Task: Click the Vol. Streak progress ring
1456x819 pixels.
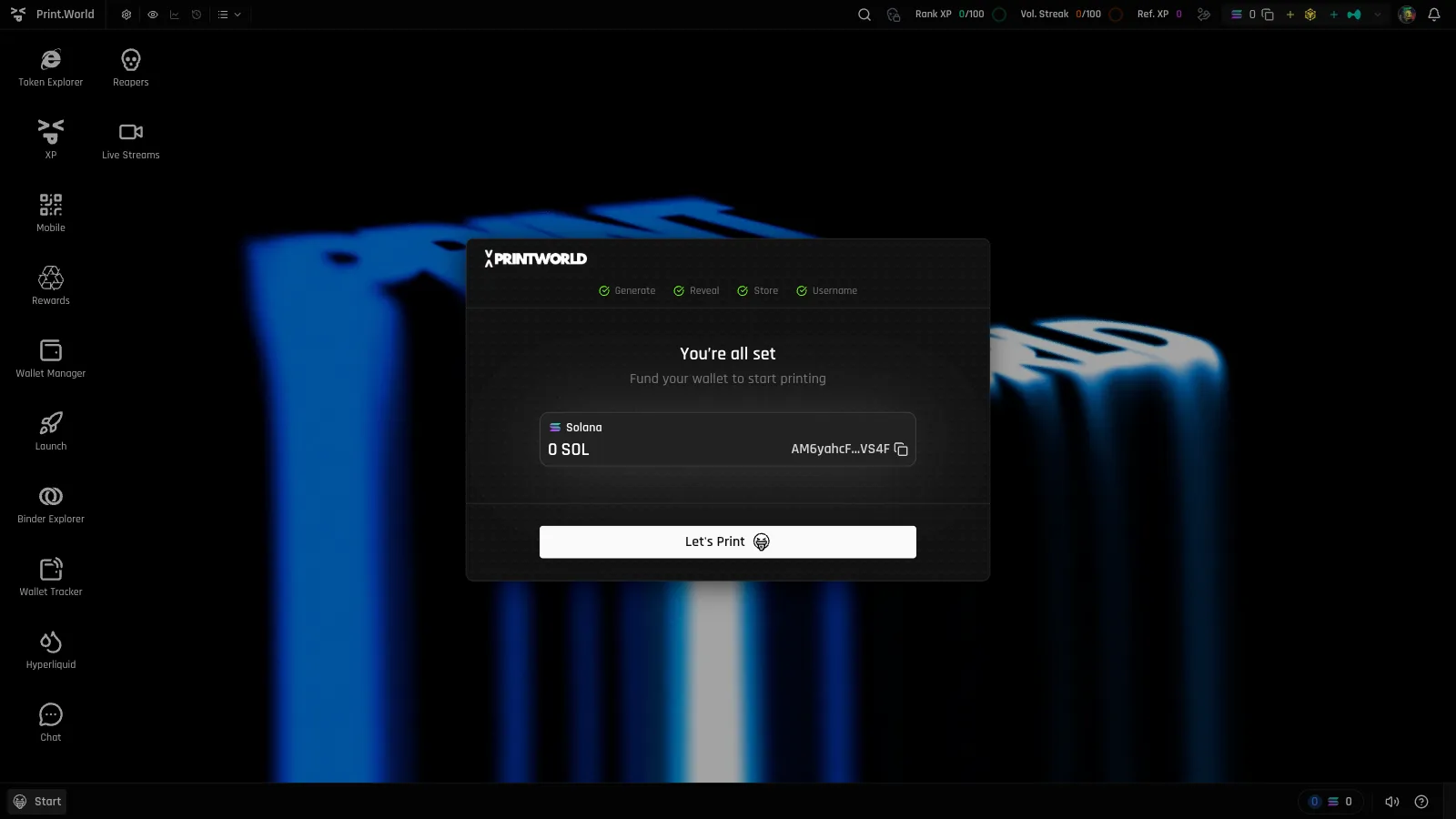Action: tap(1116, 15)
